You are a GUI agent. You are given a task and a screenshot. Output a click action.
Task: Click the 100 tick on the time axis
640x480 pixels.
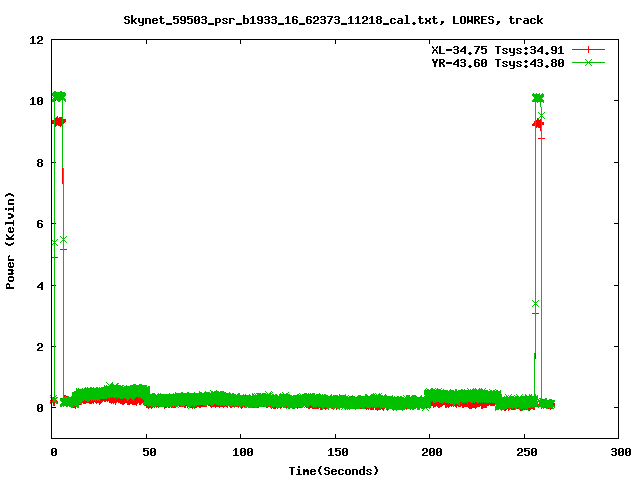pyautogui.click(x=241, y=453)
